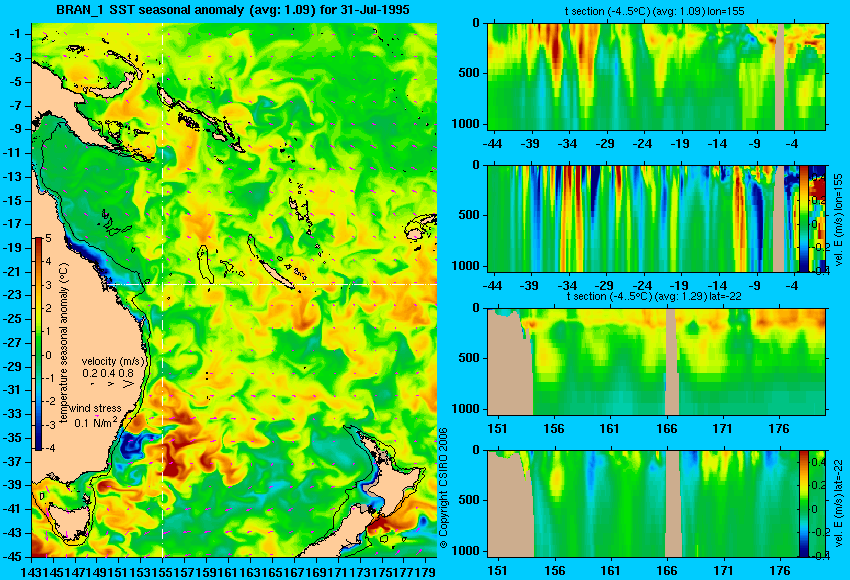Click '166' on the lat=-22 temperature section axis
The height and width of the screenshot is (580, 850).
point(666,429)
